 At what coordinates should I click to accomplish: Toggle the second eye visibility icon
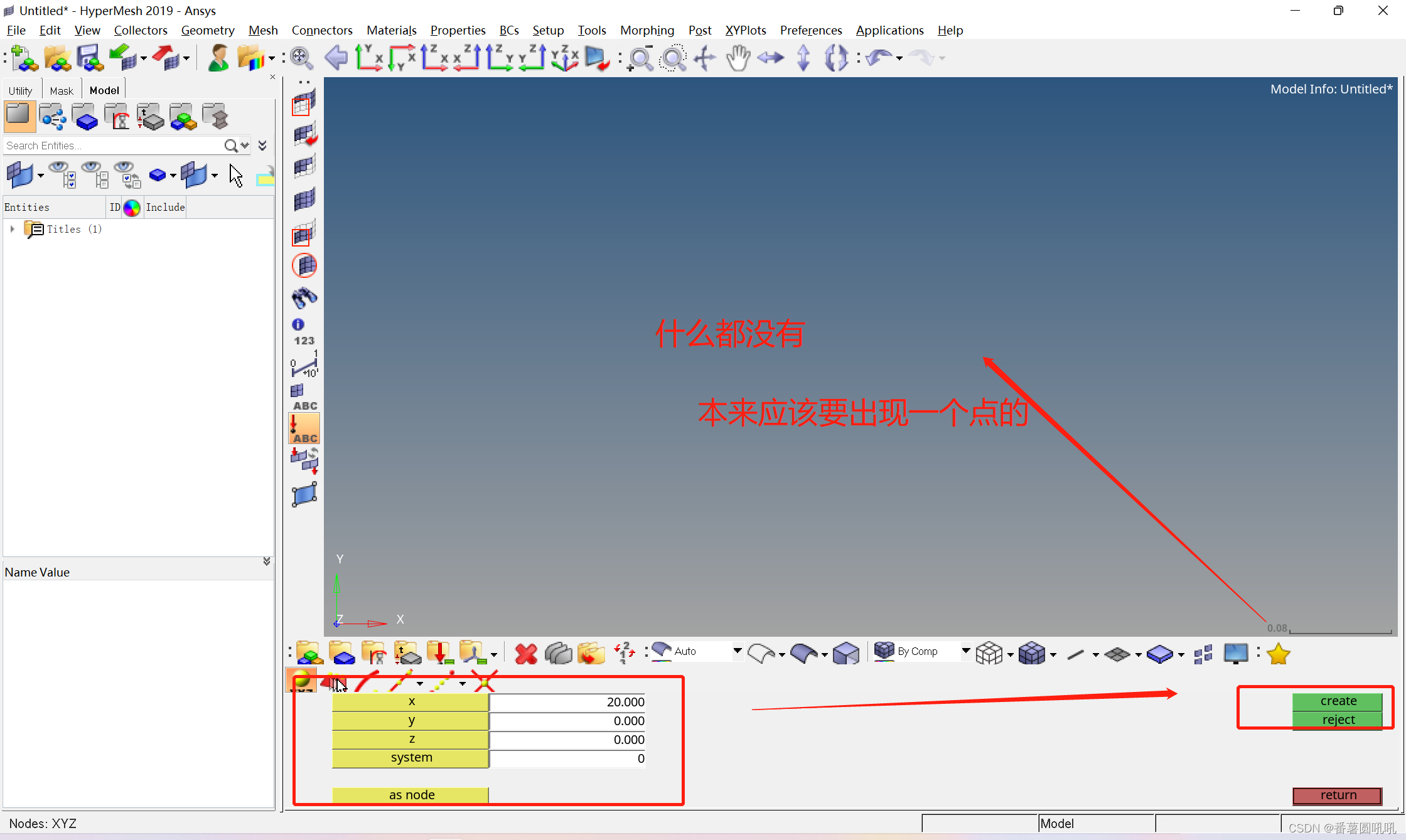point(94,174)
